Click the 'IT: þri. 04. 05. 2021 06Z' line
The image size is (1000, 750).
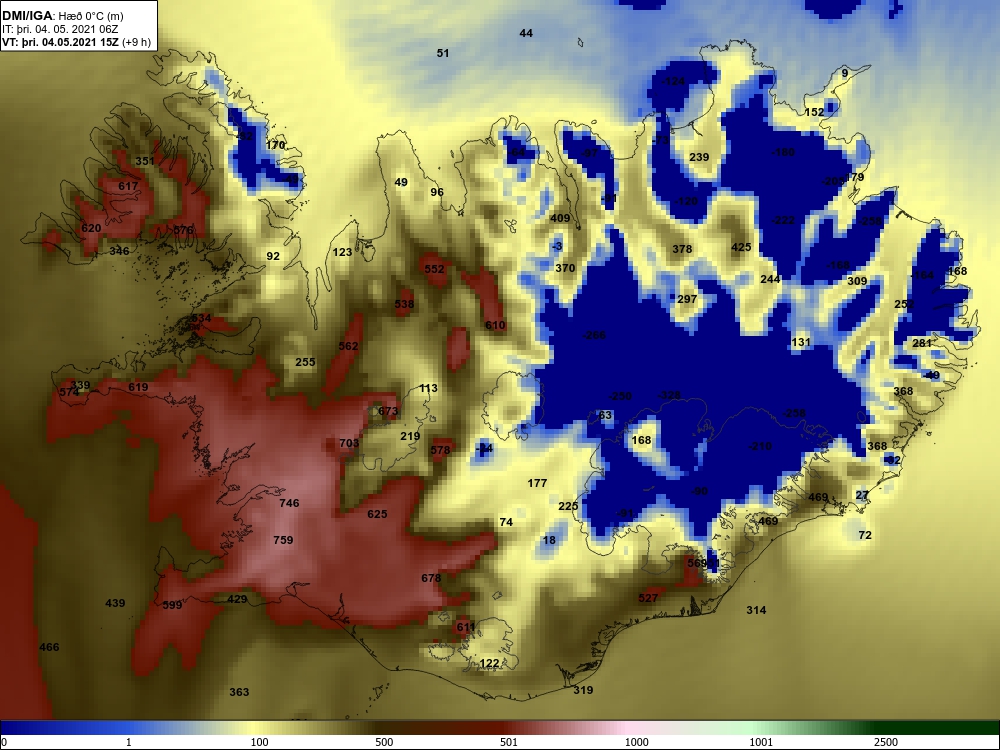pos(60,29)
